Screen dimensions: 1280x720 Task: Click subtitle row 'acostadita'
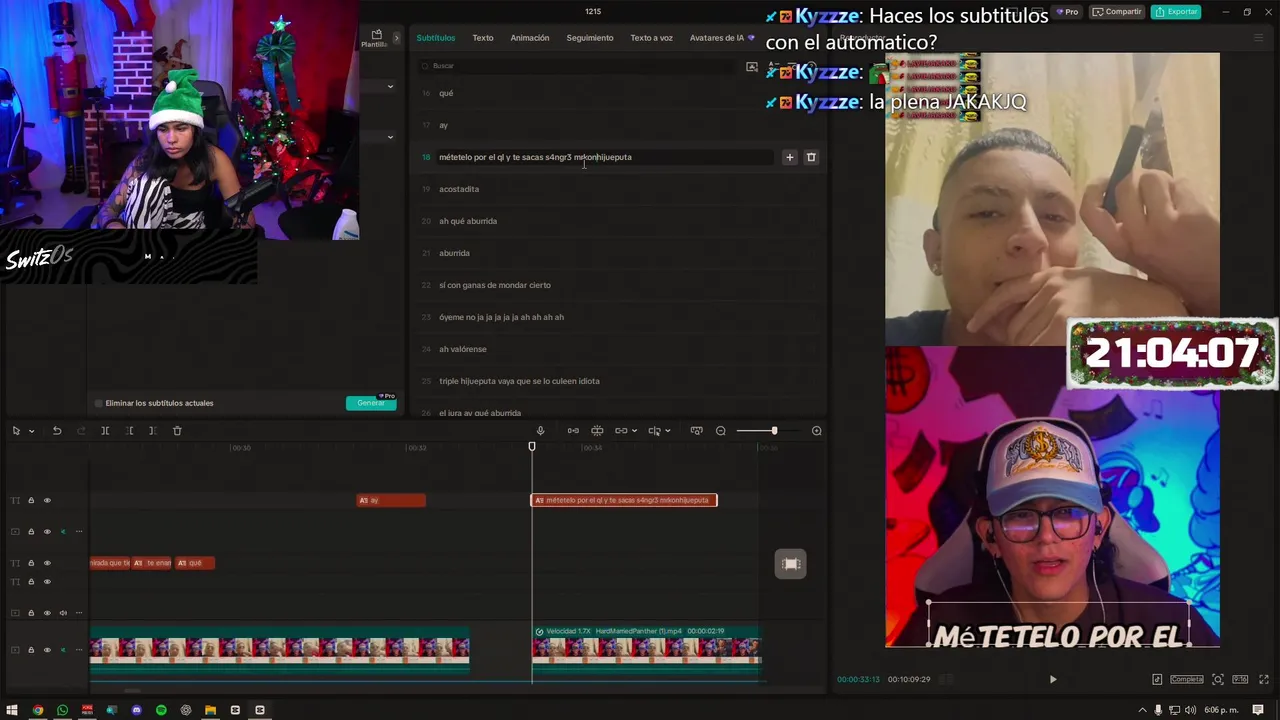[x=620, y=189]
